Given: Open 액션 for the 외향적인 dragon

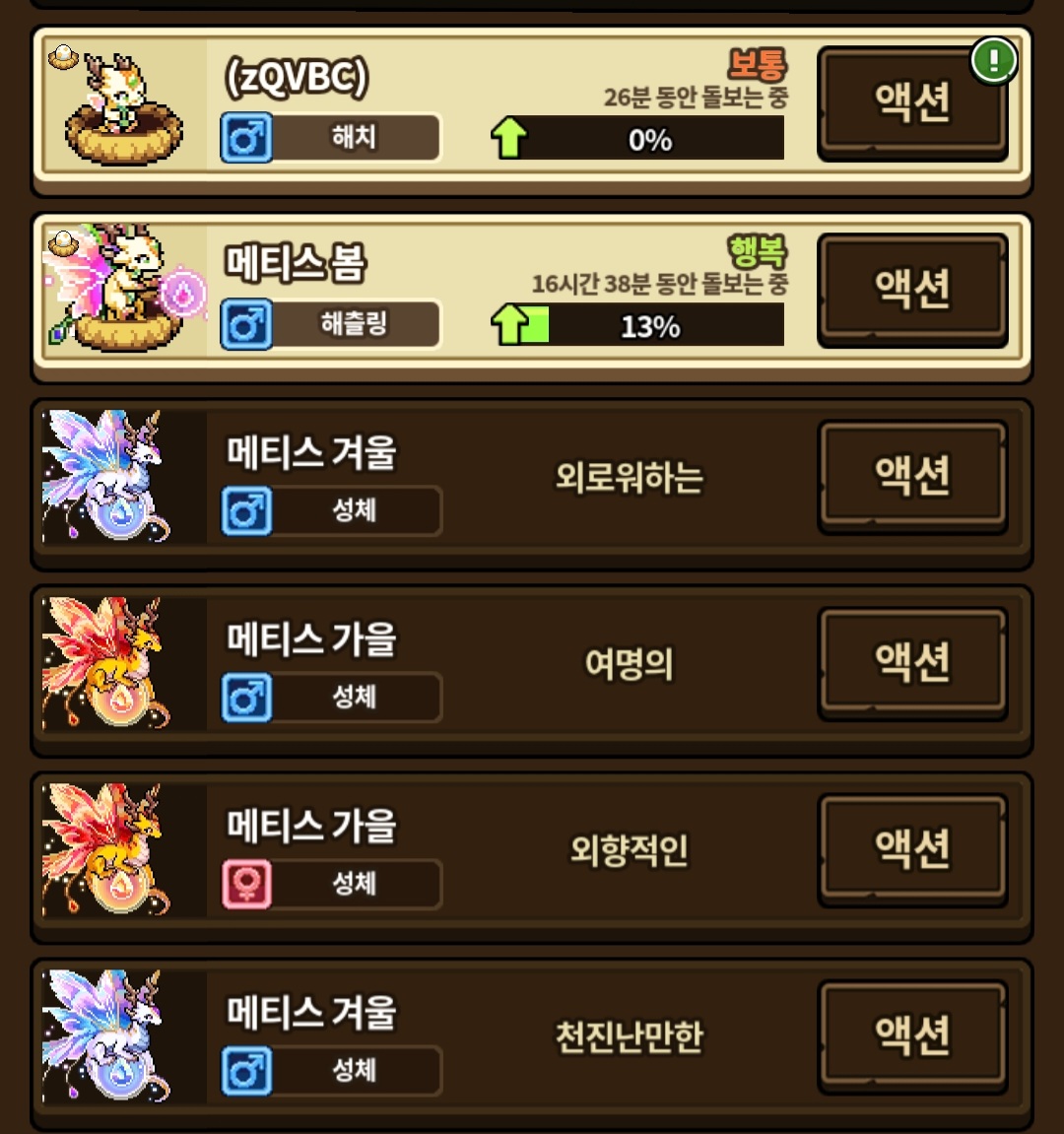Looking at the screenshot, I should pos(912,850).
